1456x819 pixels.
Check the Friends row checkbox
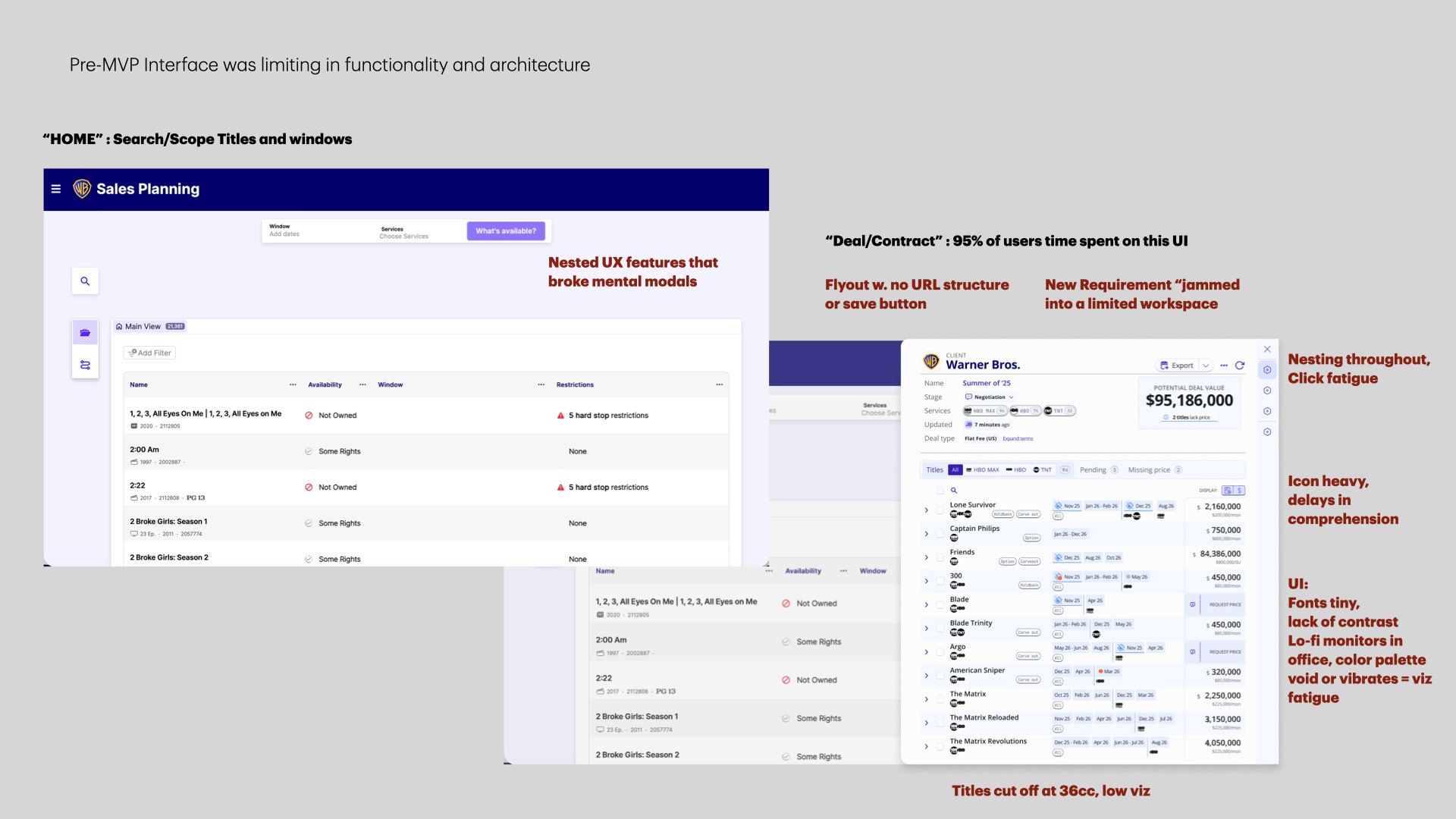point(940,557)
